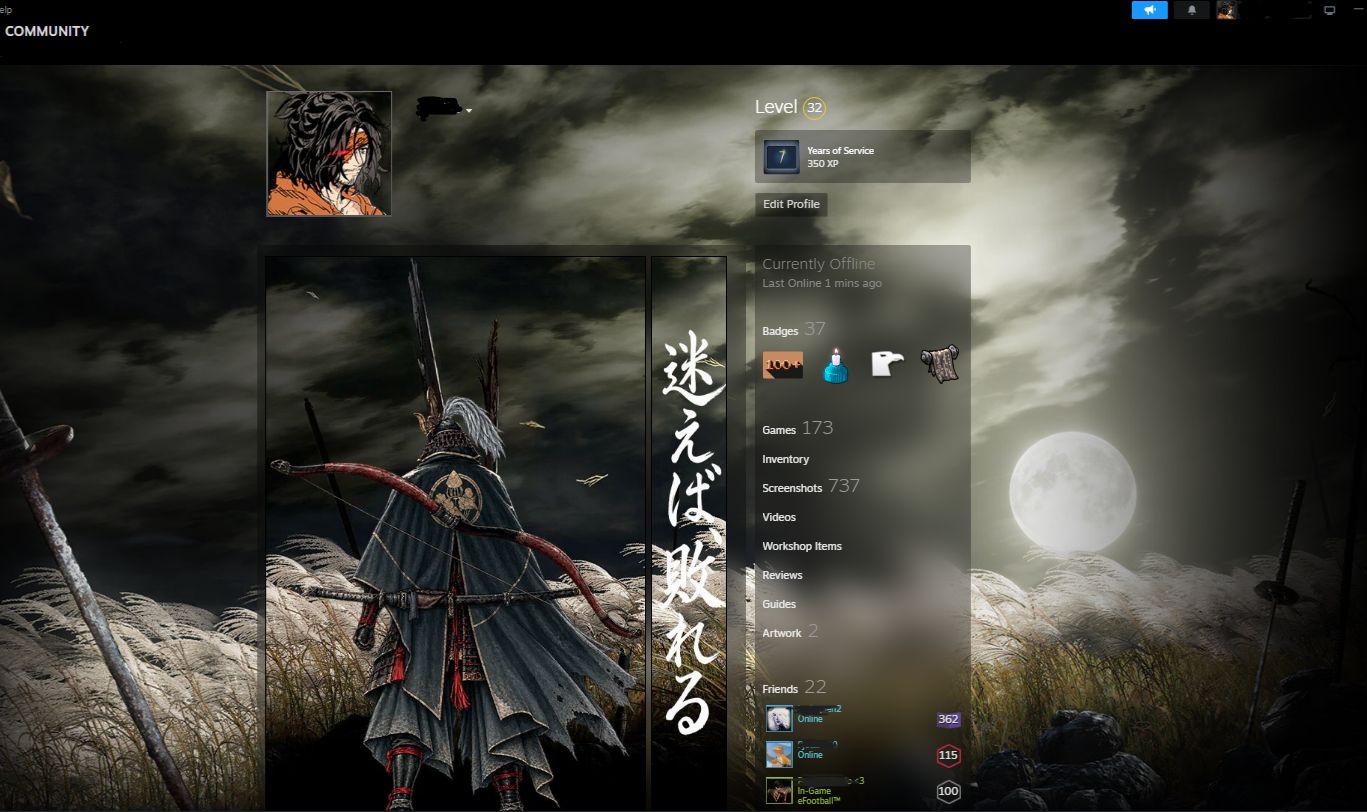
Task: Open the Badges 37 link
Action: (794, 330)
